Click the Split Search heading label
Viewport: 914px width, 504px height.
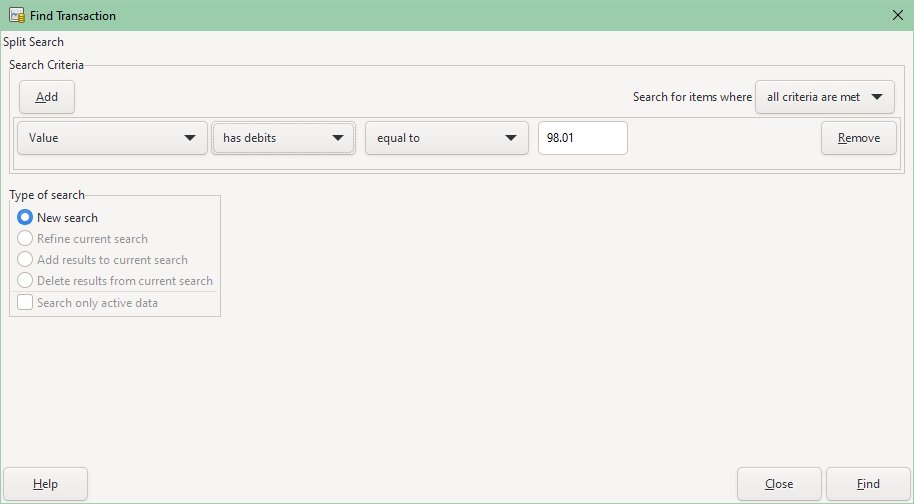34,43
